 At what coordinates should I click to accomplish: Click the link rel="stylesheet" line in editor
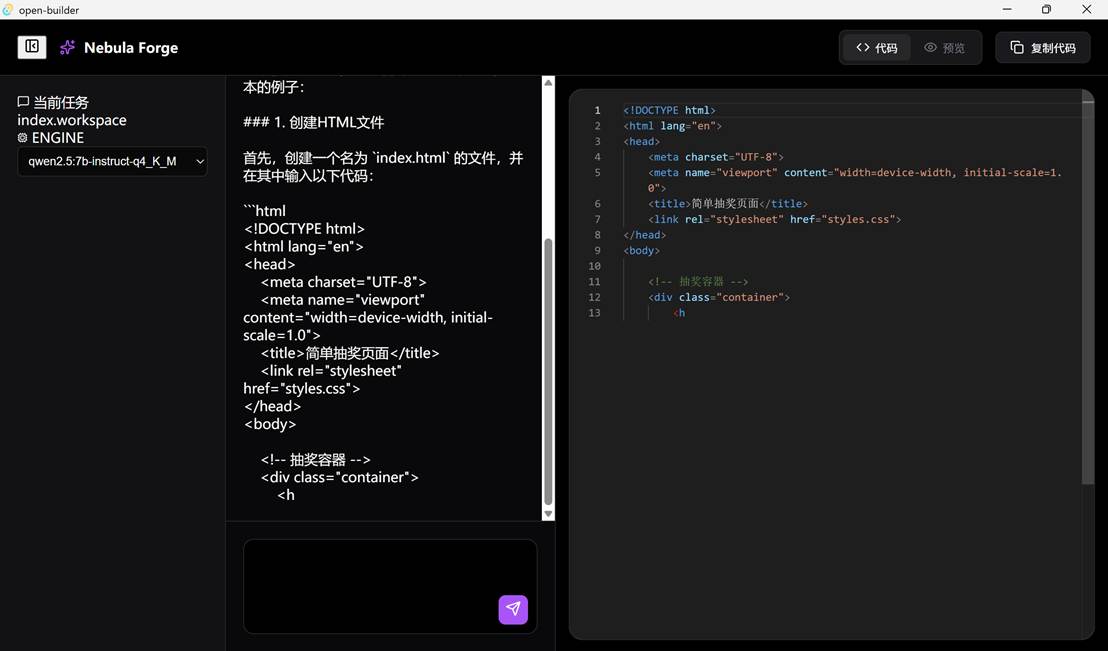point(774,219)
